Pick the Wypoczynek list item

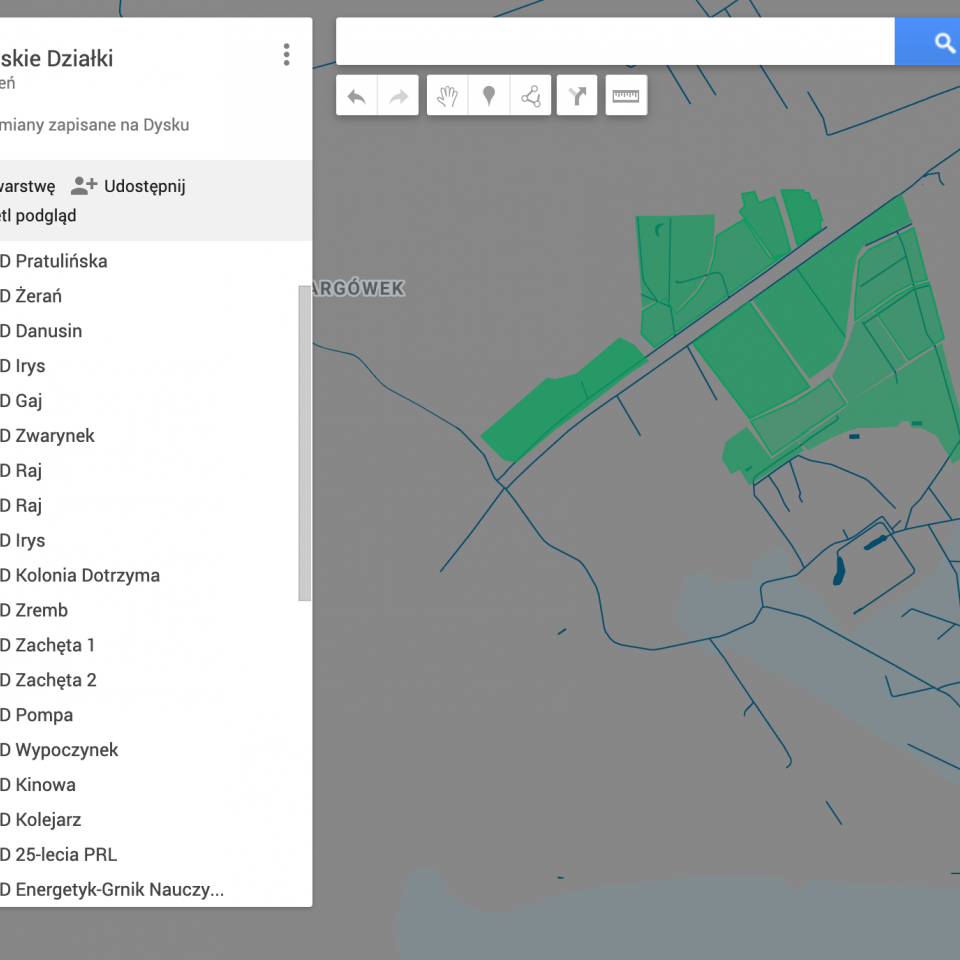[66, 750]
